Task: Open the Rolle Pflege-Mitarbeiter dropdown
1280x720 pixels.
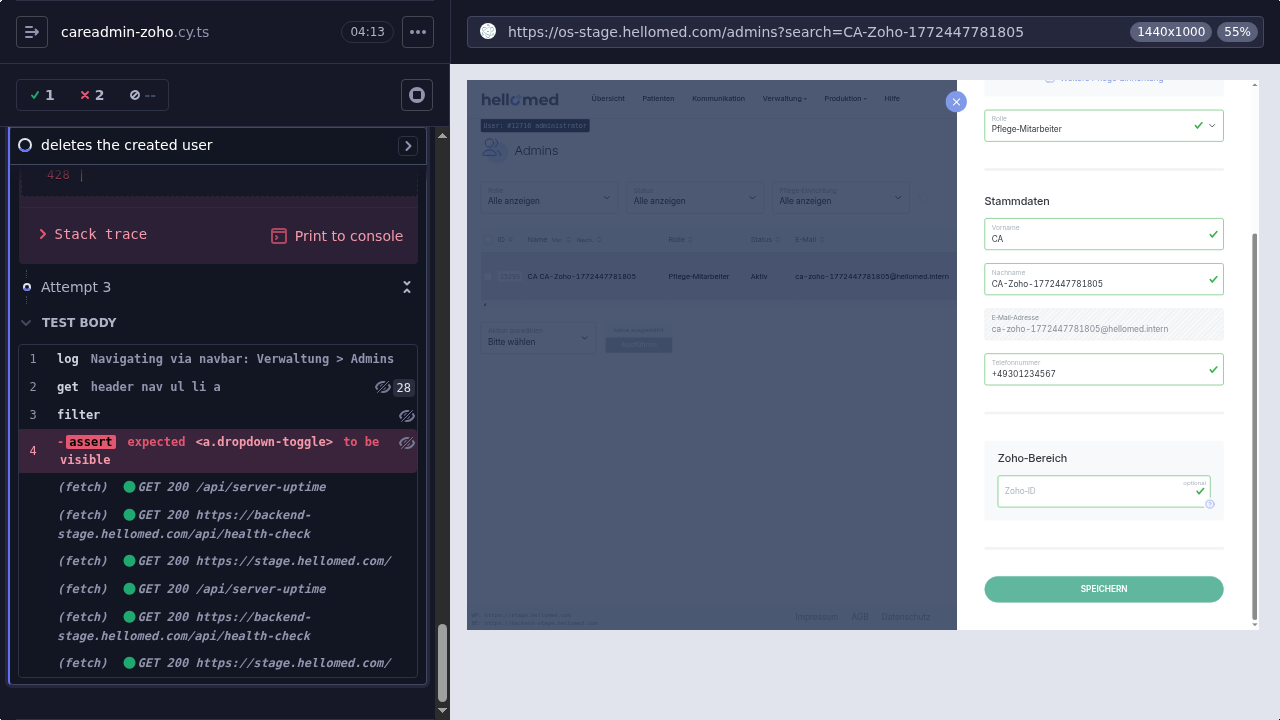Action: pyautogui.click(x=1103, y=126)
